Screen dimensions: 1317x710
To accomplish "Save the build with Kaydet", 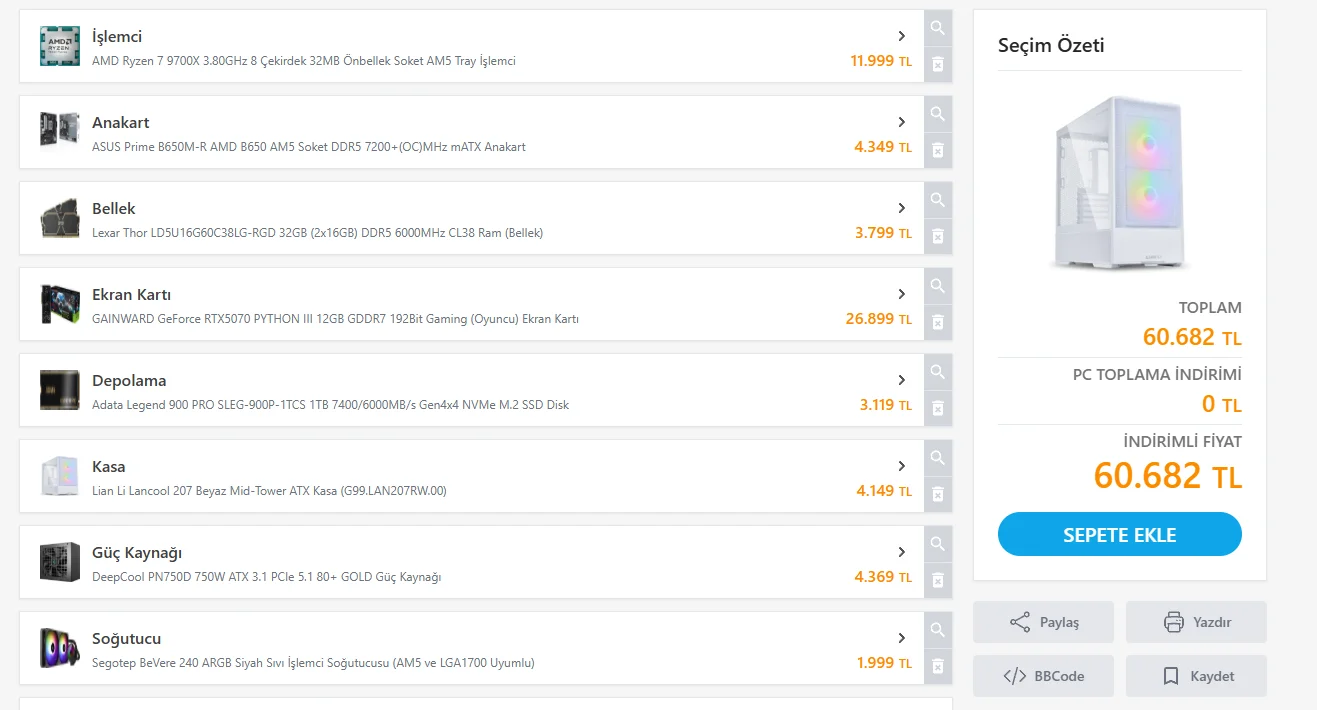I will (x=1195, y=676).
